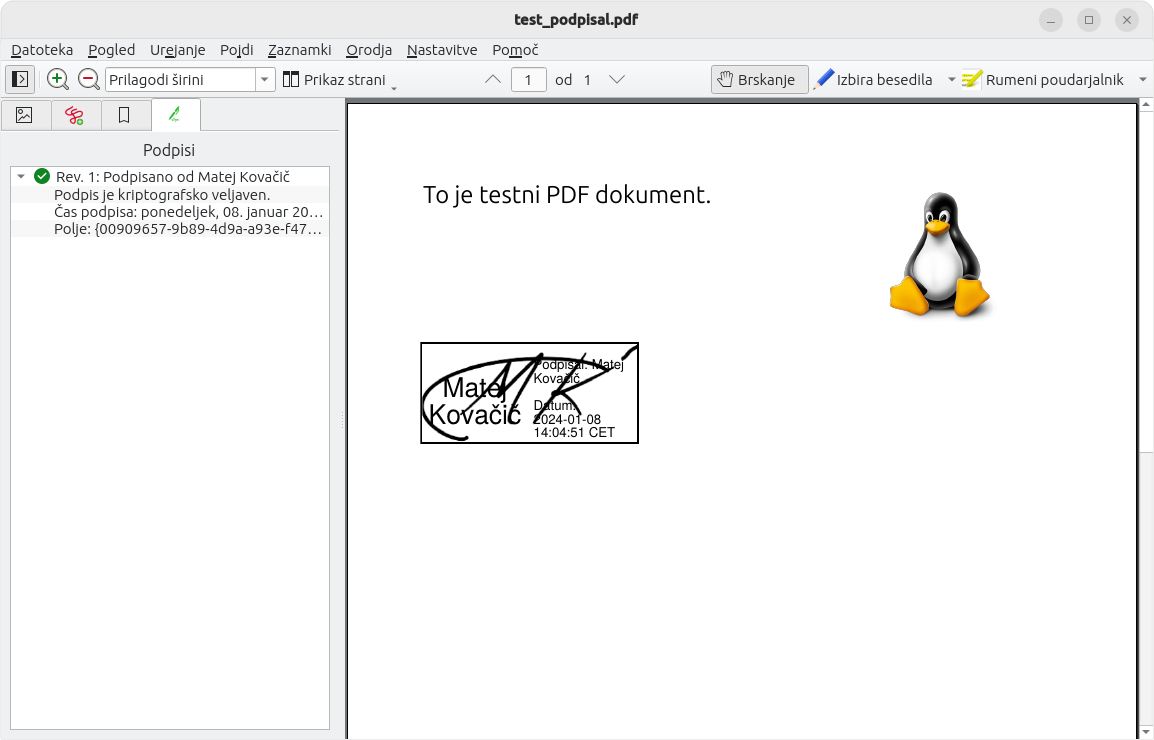The width and height of the screenshot is (1154, 740).
Task: Go to next page with down chevron
Action: 617,80
